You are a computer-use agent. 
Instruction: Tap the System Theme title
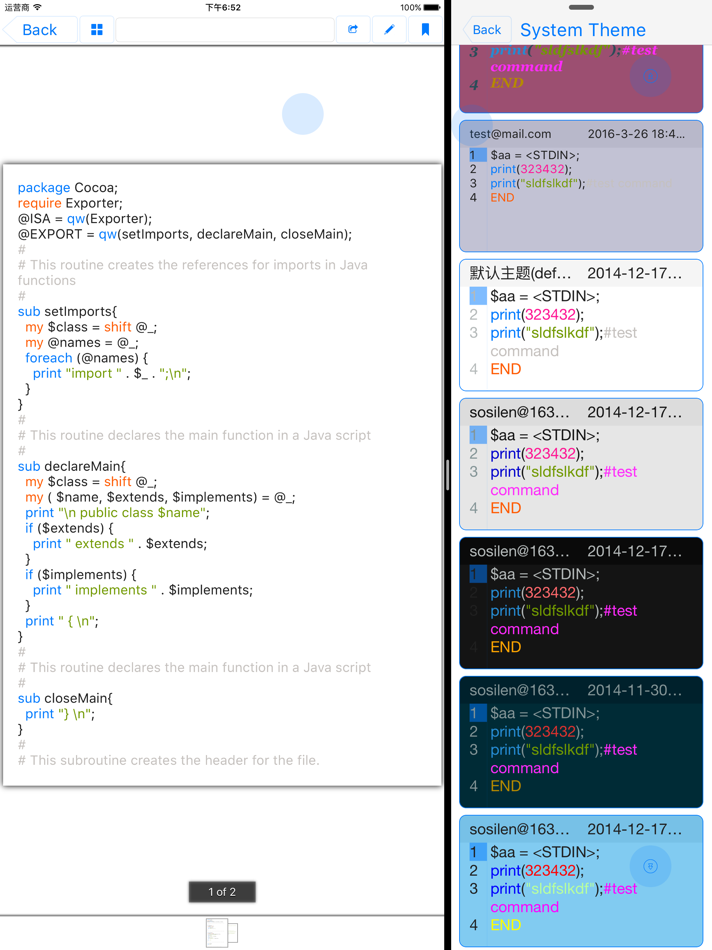583,30
